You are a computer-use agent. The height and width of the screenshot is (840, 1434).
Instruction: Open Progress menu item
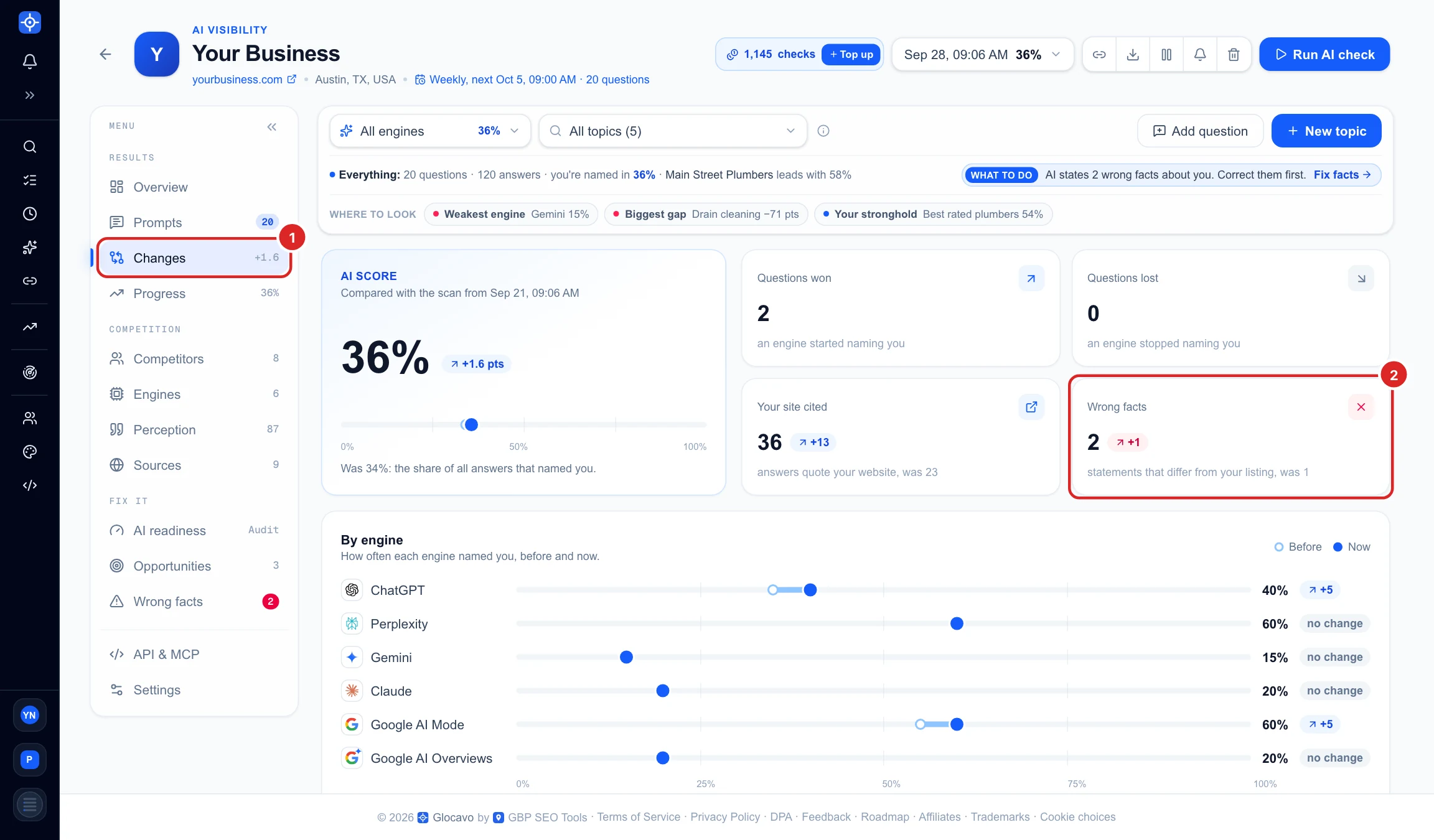194,294
